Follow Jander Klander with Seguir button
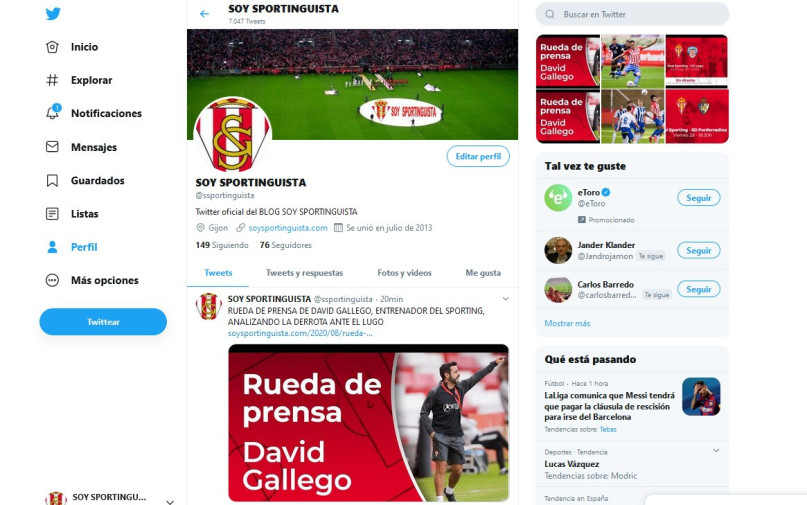Viewport: 807px width, 505px height. pos(698,251)
